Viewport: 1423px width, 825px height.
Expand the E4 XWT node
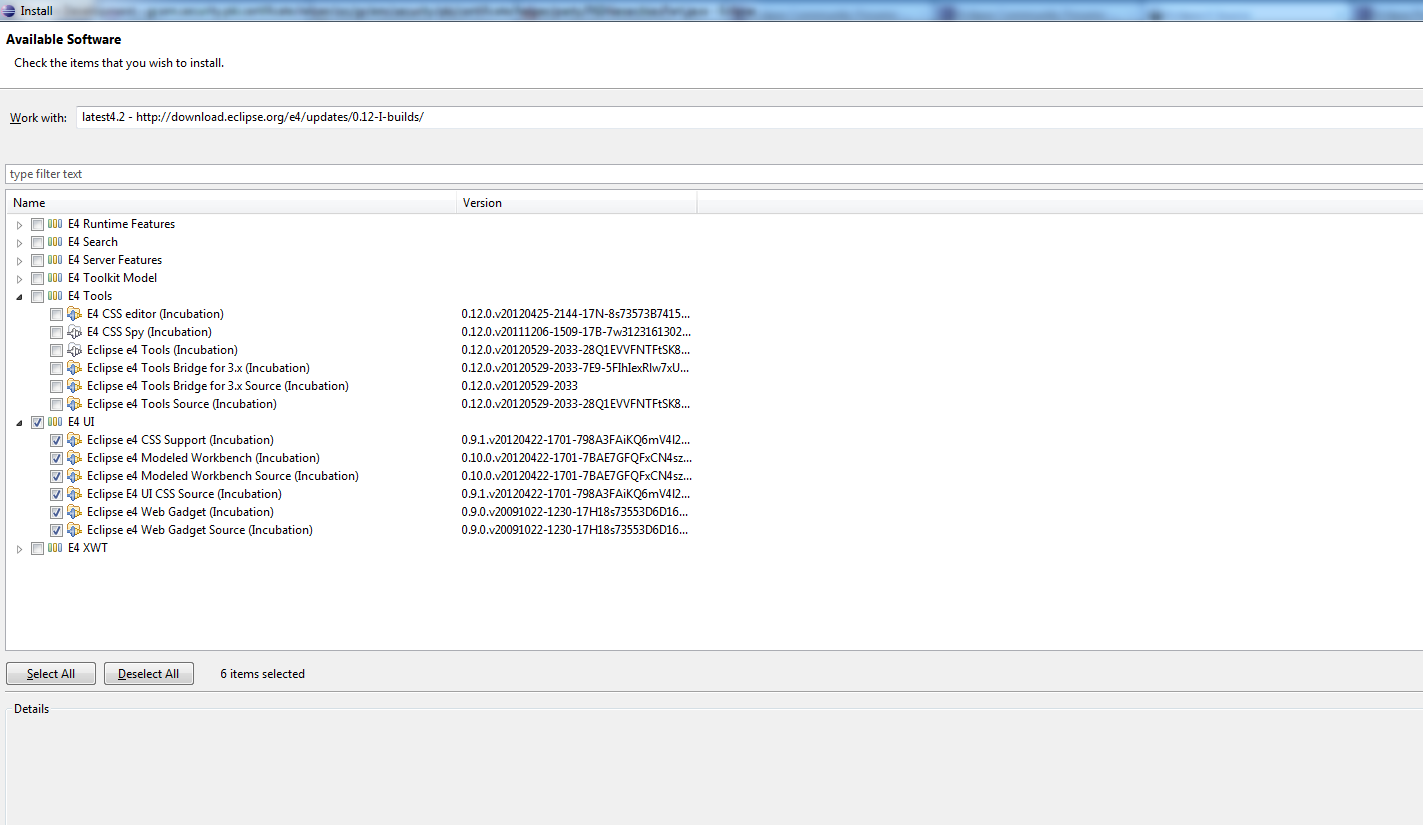(19, 549)
